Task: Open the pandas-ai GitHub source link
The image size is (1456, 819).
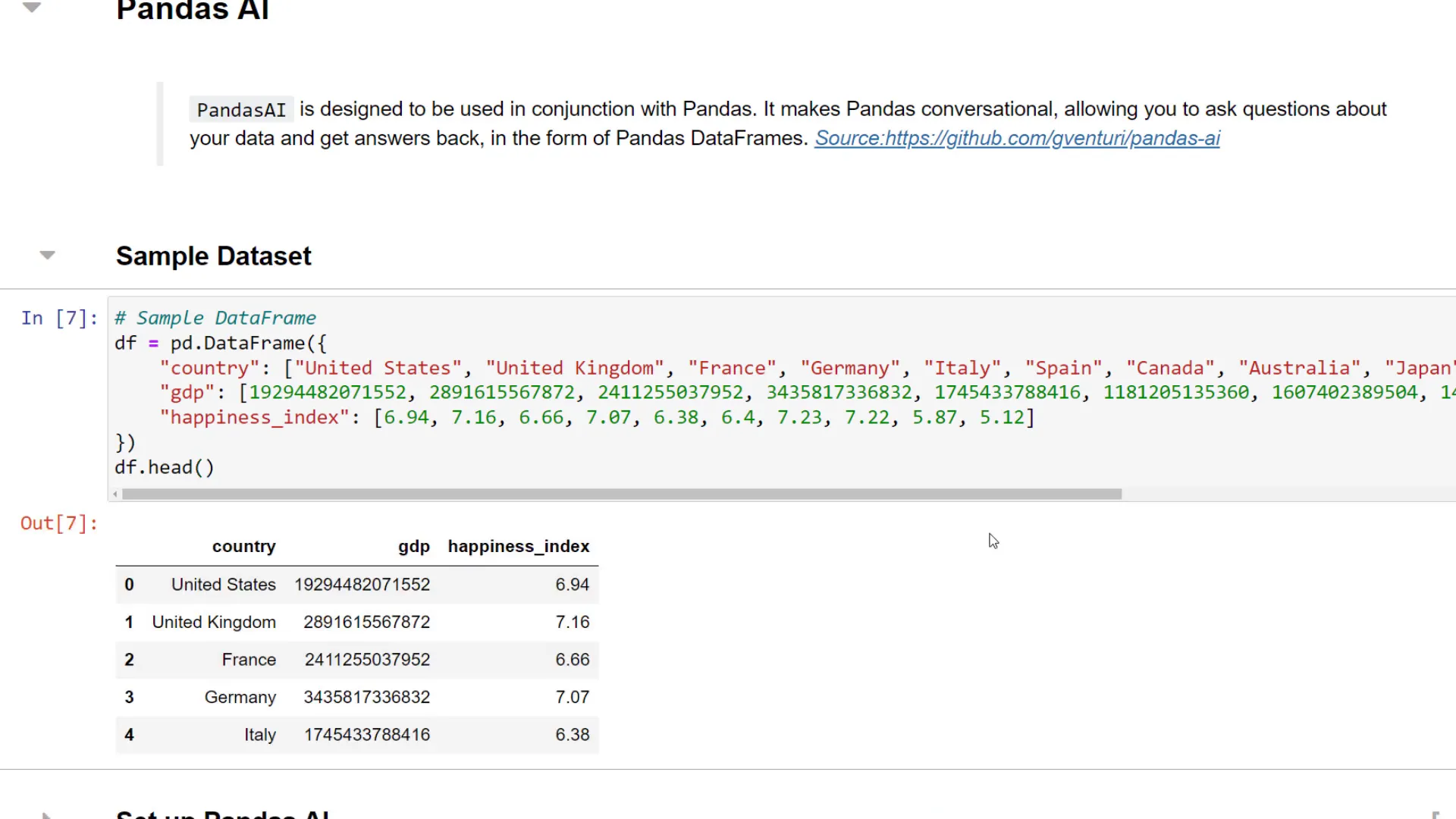Action: (1017, 138)
